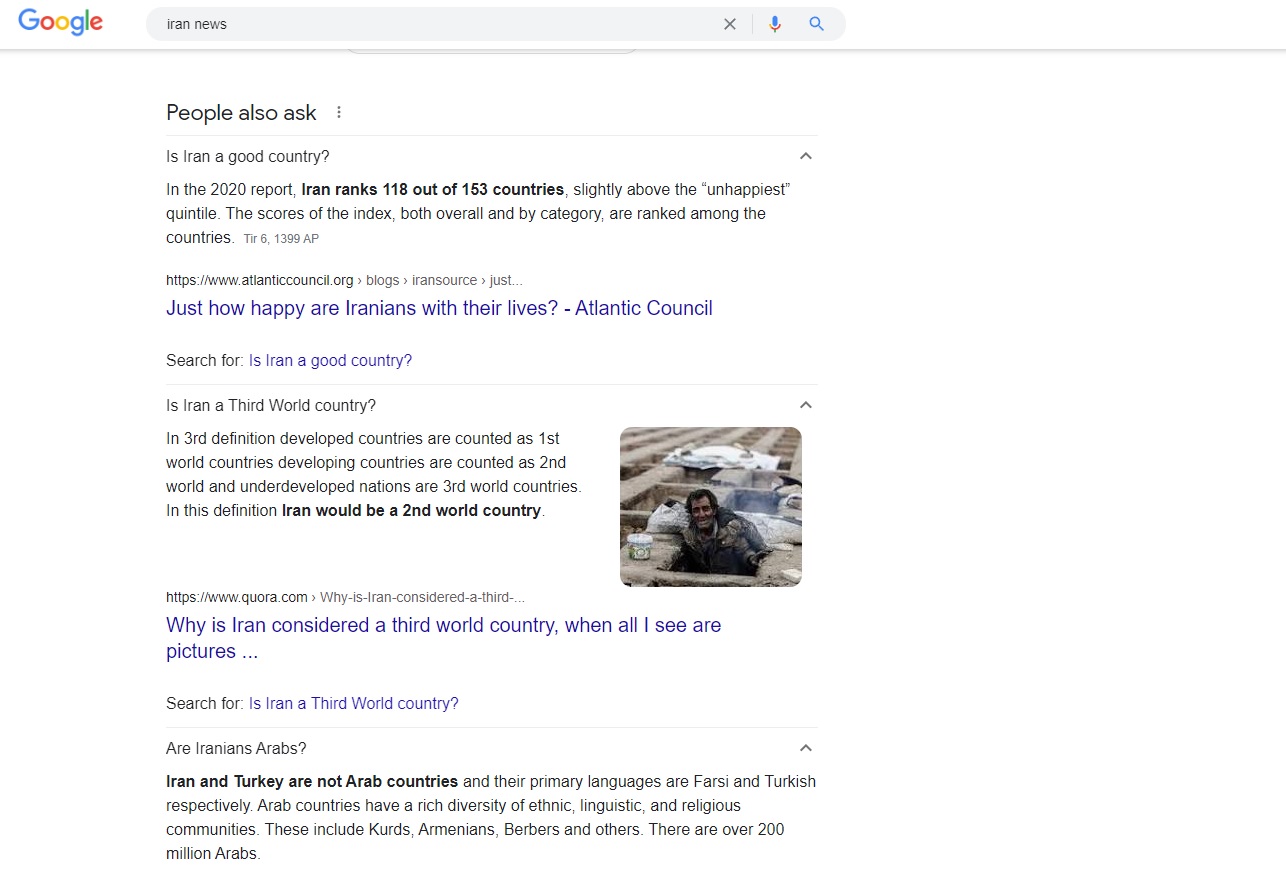Click the People also ask heading

tap(241, 113)
